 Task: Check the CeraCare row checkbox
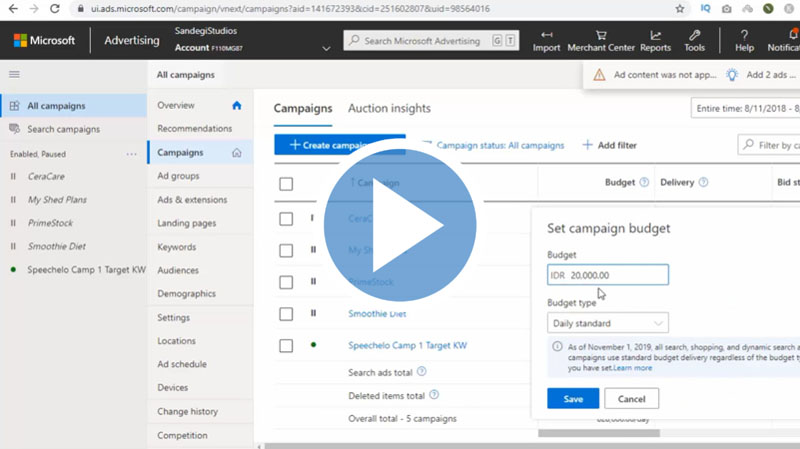[286, 219]
